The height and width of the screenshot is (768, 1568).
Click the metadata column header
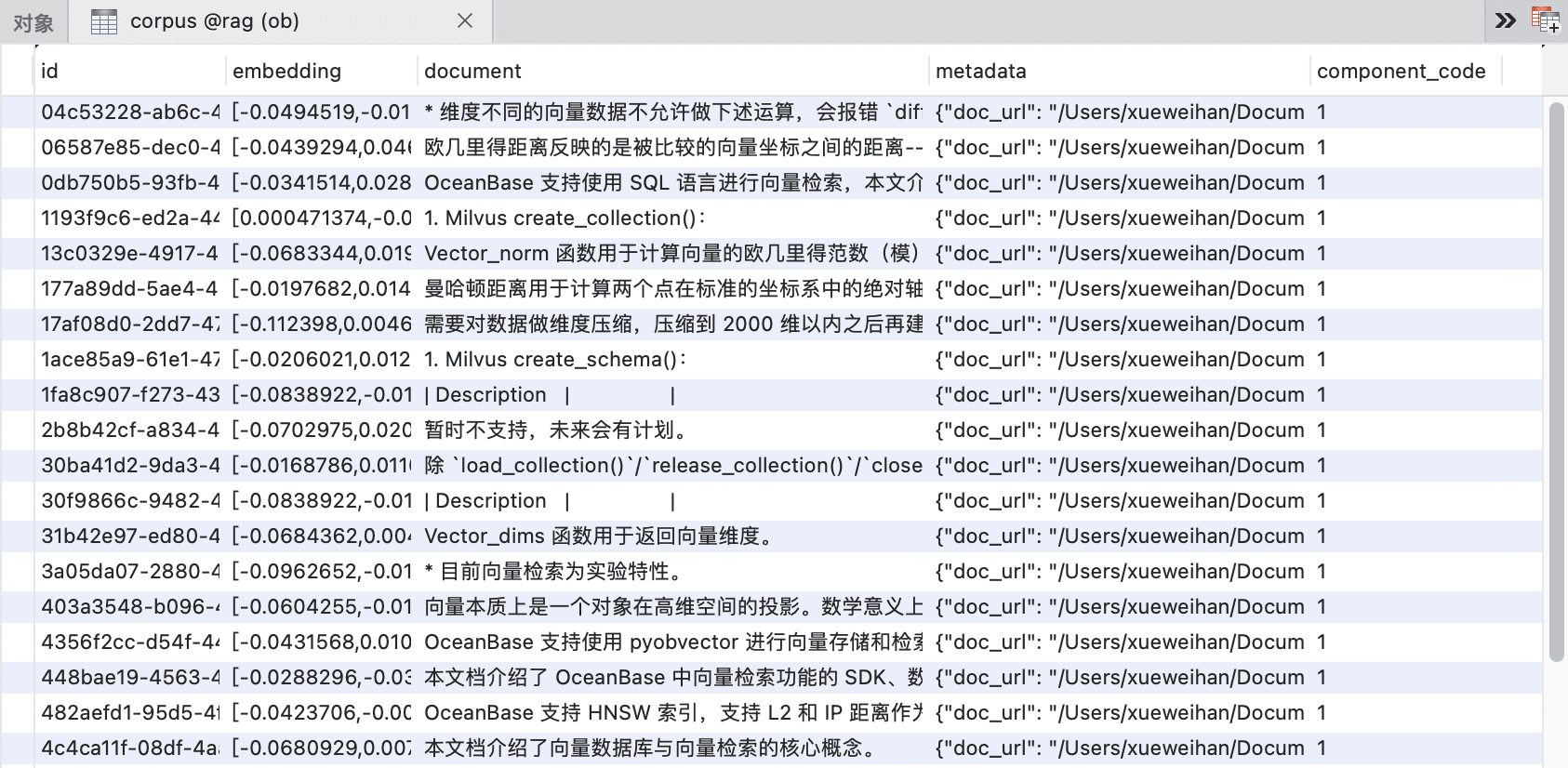(x=1121, y=71)
